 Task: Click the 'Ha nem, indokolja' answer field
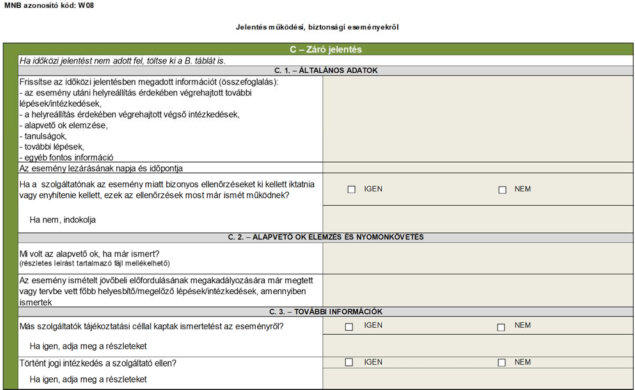click(478, 219)
